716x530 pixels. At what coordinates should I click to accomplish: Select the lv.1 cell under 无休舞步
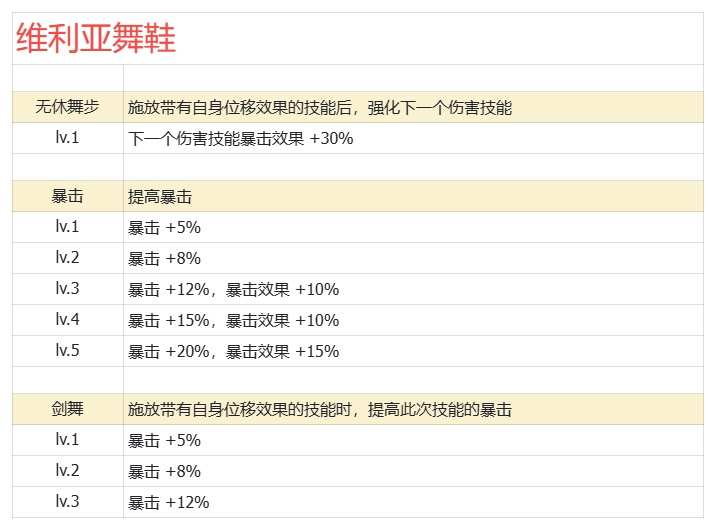[x=68, y=138]
